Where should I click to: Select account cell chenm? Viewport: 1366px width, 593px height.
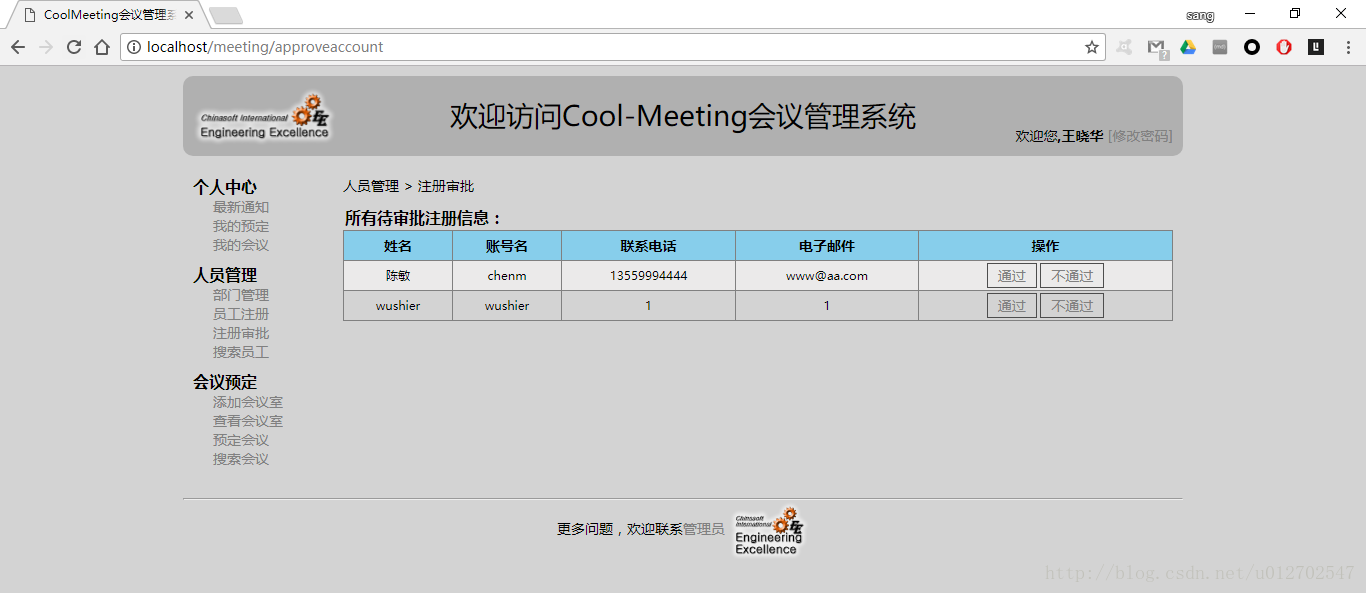(x=507, y=276)
